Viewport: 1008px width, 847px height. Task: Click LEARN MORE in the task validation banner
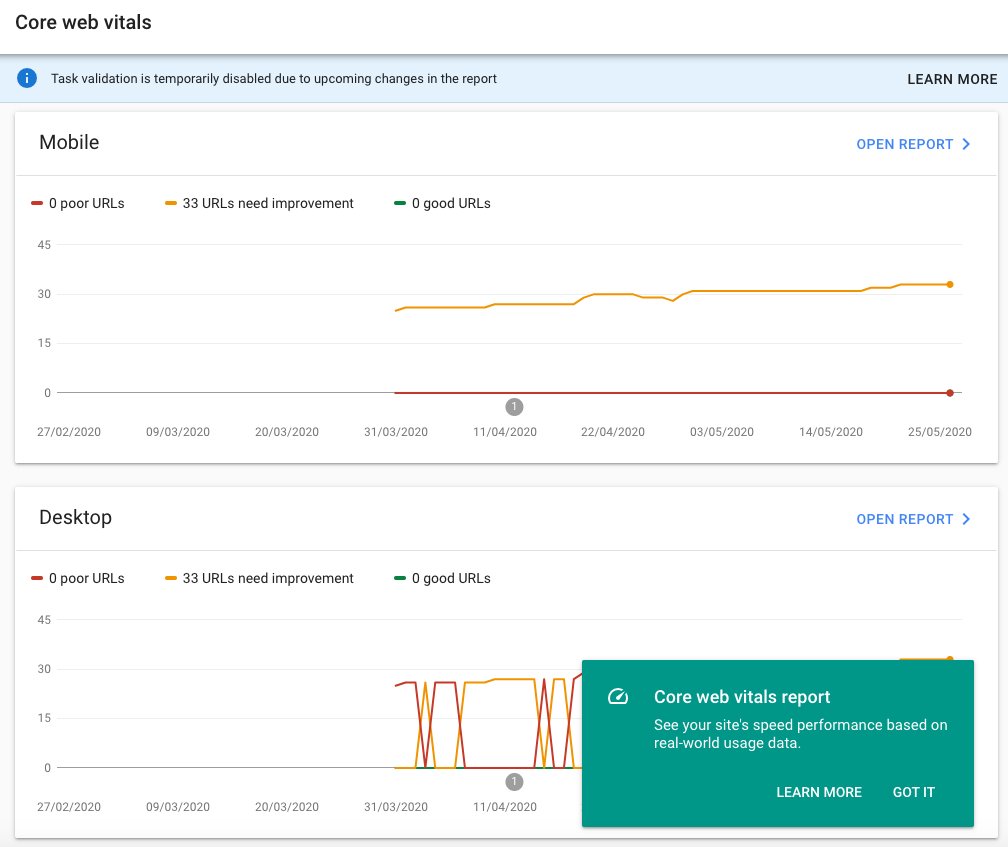tap(952, 78)
